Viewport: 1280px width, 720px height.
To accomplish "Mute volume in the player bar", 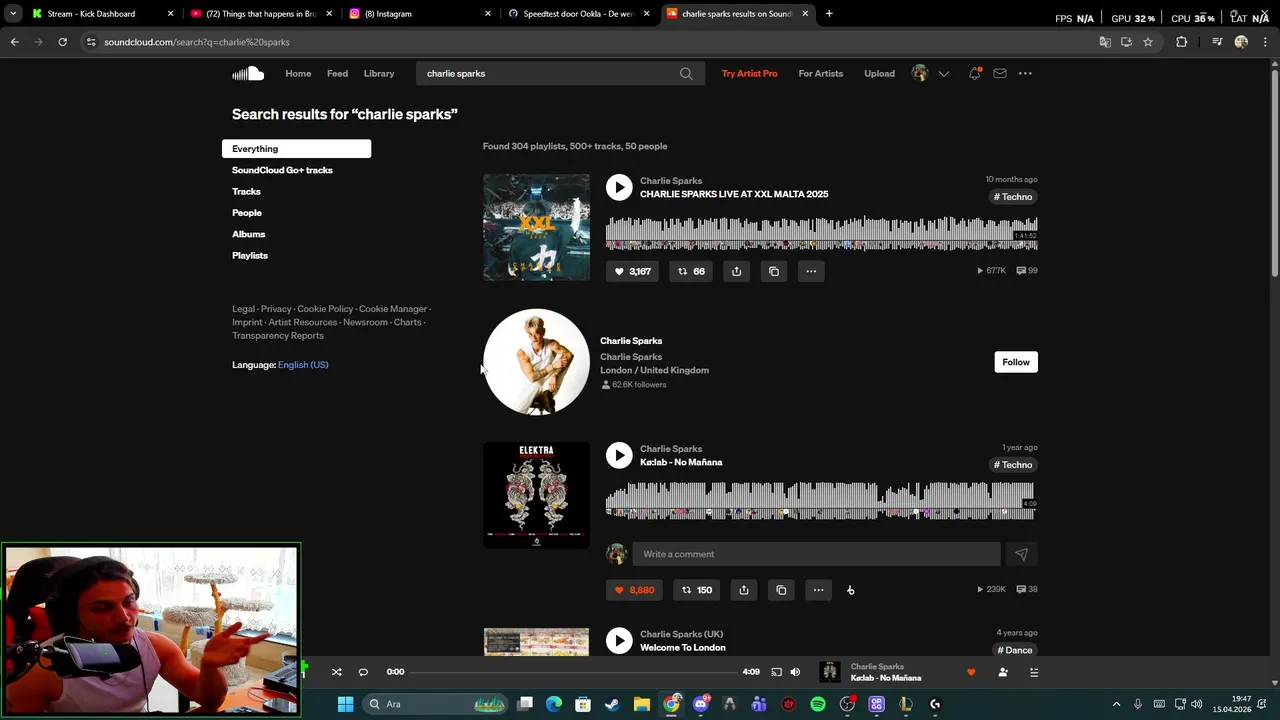I will (795, 672).
